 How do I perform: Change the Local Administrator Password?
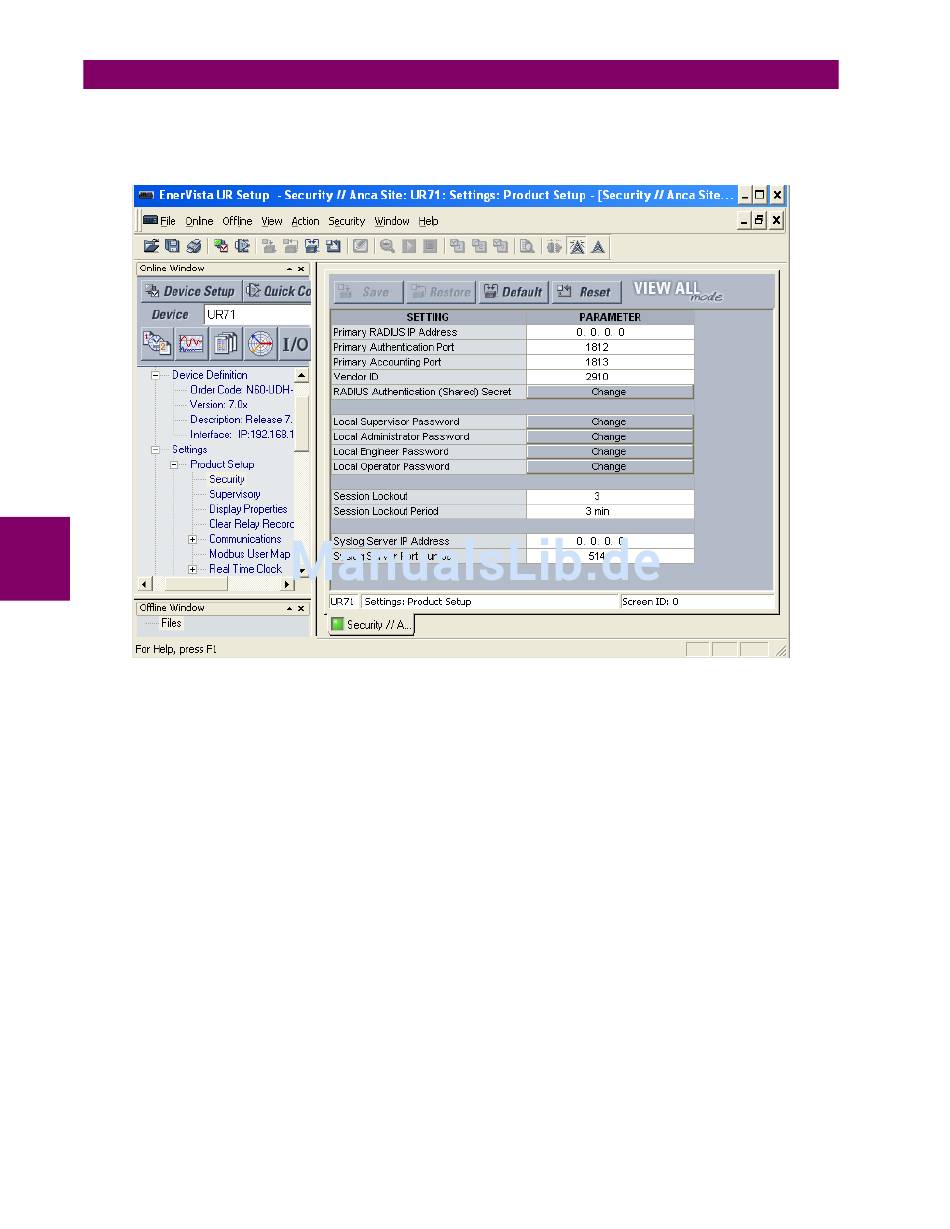pyautogui.click(x=609, y=437)
